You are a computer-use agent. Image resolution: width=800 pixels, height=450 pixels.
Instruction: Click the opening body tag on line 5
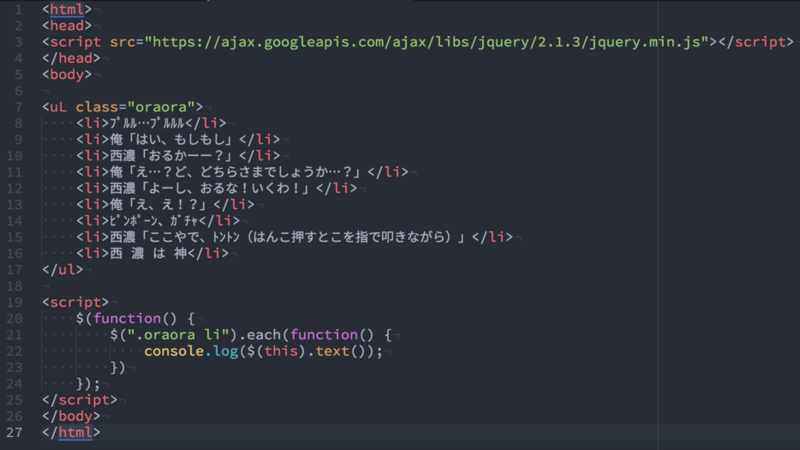(67, 74)
